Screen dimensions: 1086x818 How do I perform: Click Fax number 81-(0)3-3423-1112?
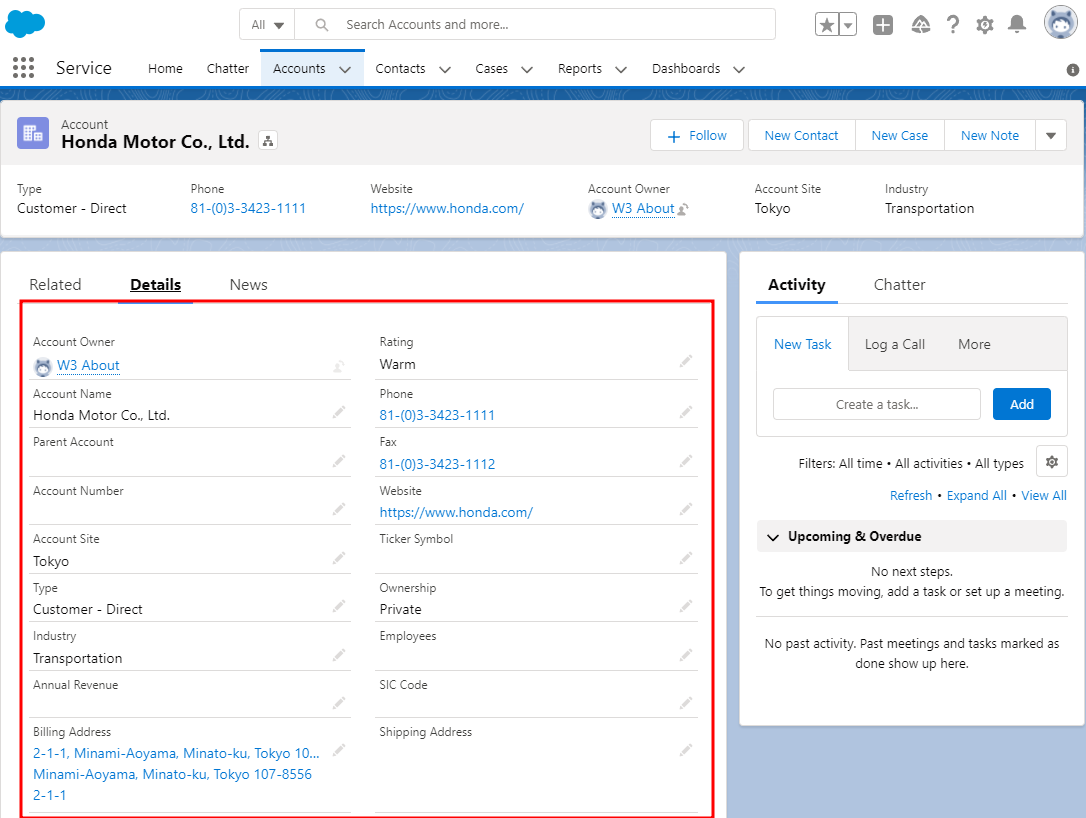(x=437, y=464)
